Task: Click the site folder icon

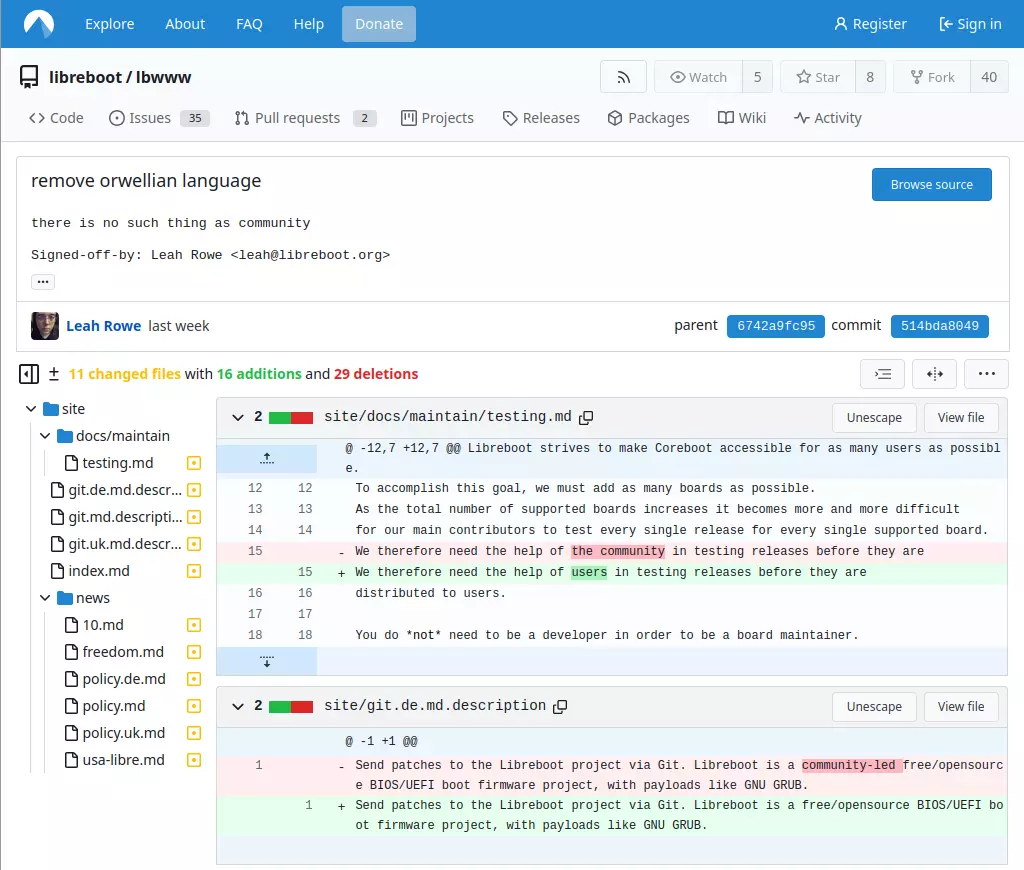Action: pos(50,409)
